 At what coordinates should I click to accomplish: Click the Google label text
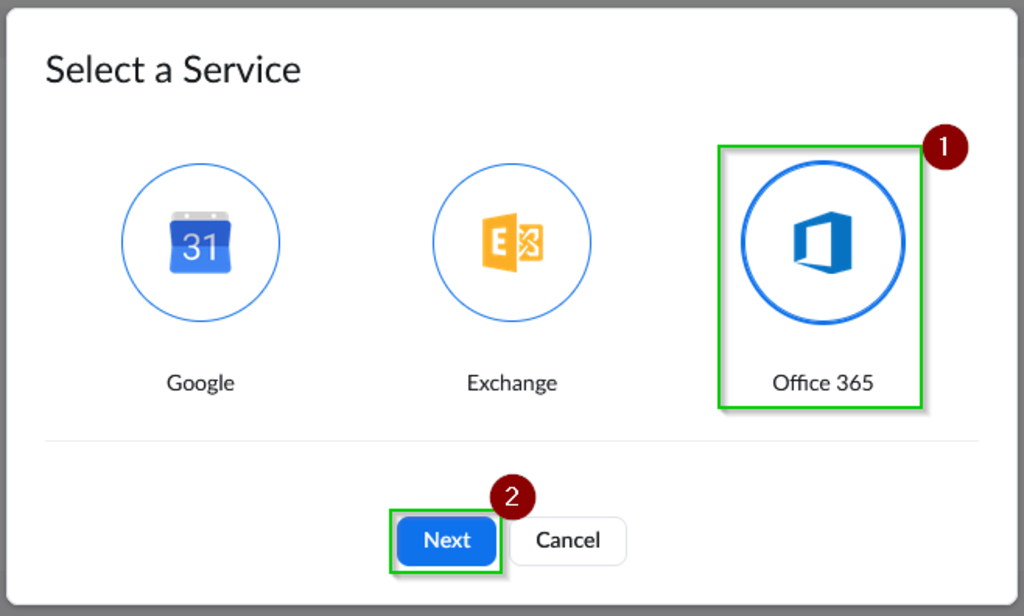pyautogui.click(x=200, y=382)
